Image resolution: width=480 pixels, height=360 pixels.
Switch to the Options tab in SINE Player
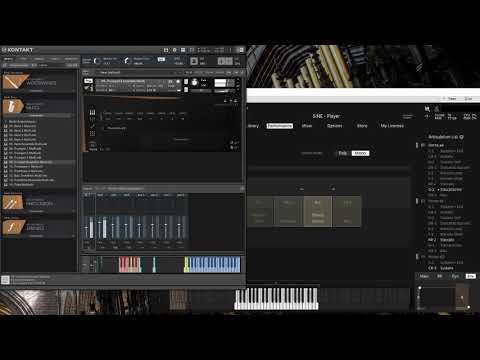click(335, 126)
